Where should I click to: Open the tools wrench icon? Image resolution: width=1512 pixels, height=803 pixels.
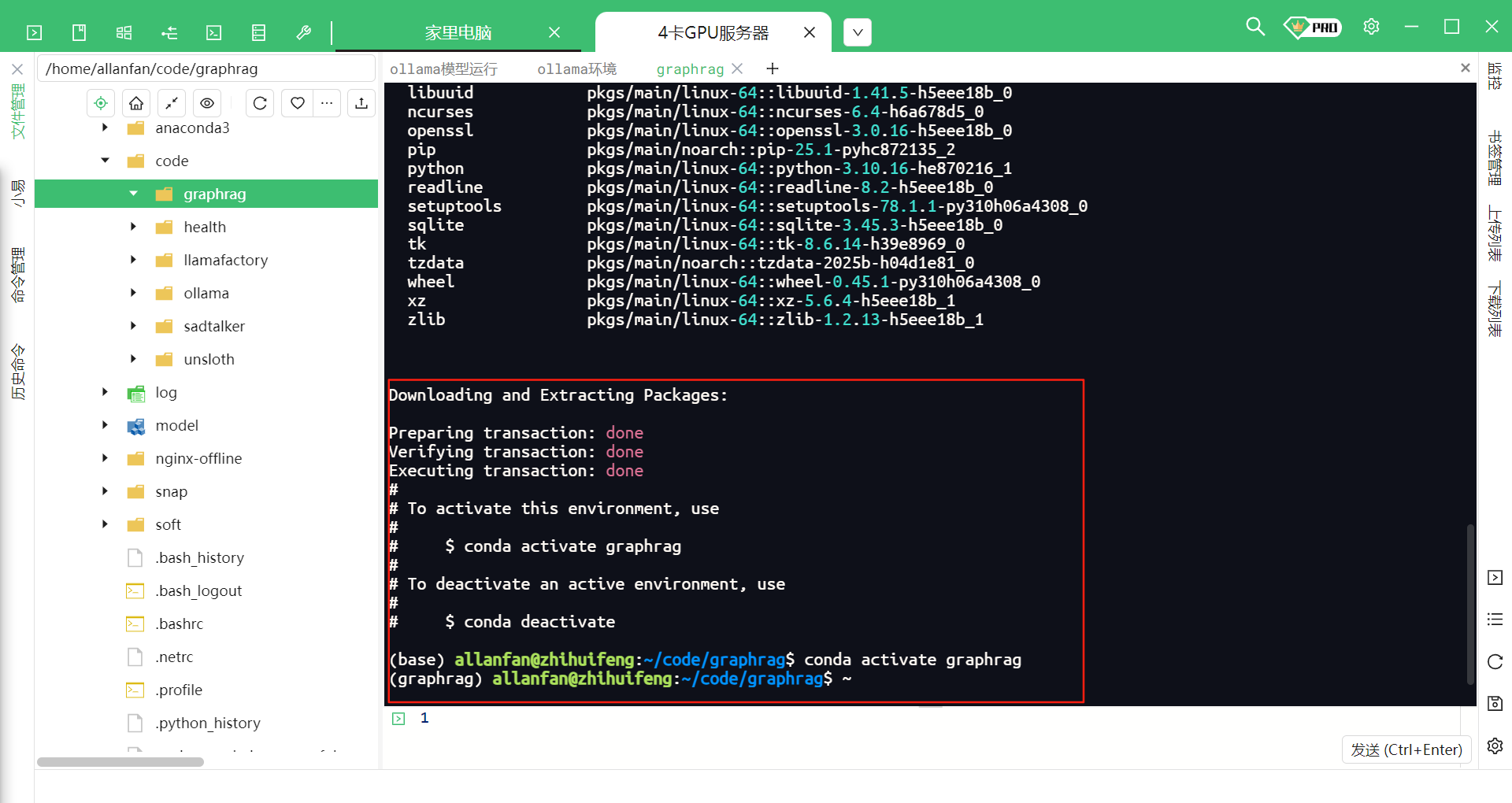tap(303, 32)
